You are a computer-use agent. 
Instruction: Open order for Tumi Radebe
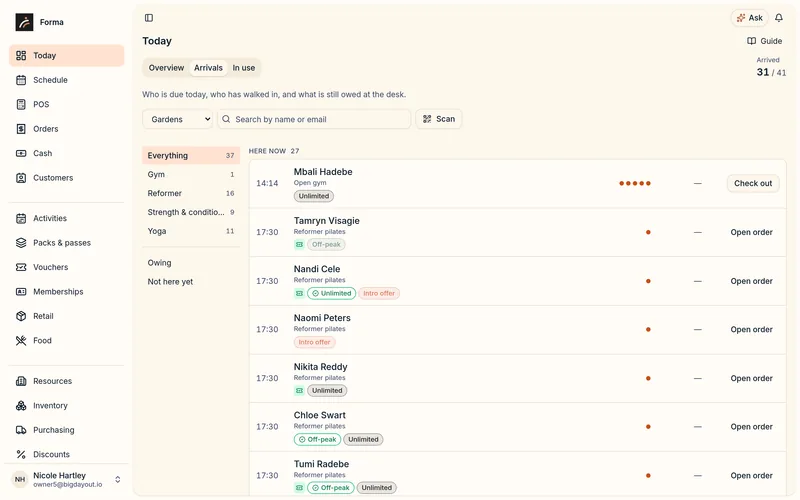click(x=751, y=476)
